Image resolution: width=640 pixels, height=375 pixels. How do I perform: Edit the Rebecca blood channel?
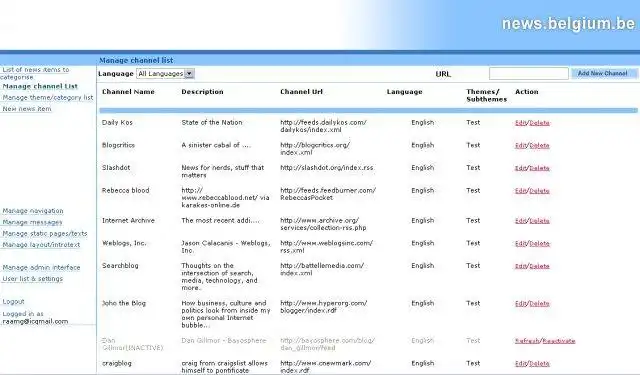tap(520, 191)
